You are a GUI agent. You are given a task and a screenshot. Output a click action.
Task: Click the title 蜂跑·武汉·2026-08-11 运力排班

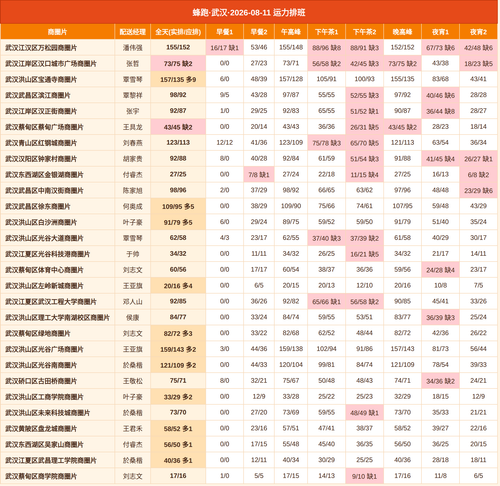[x=249, y=13]
